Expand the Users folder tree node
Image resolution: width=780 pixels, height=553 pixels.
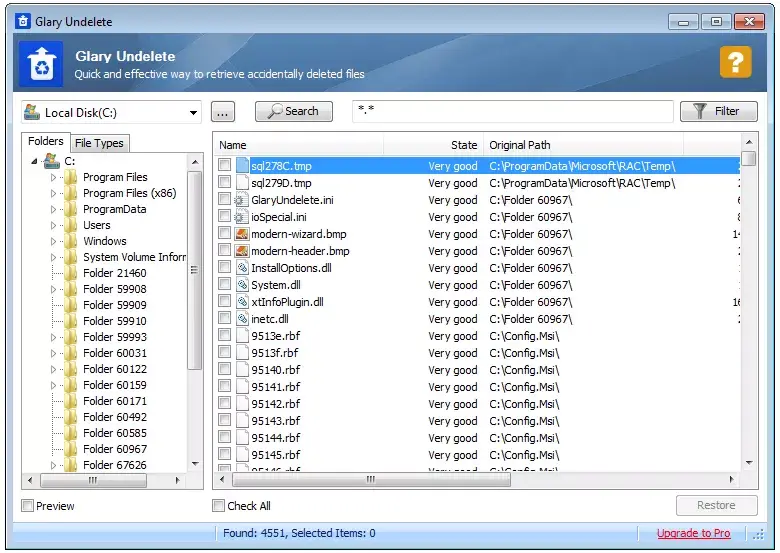[54, 225]
